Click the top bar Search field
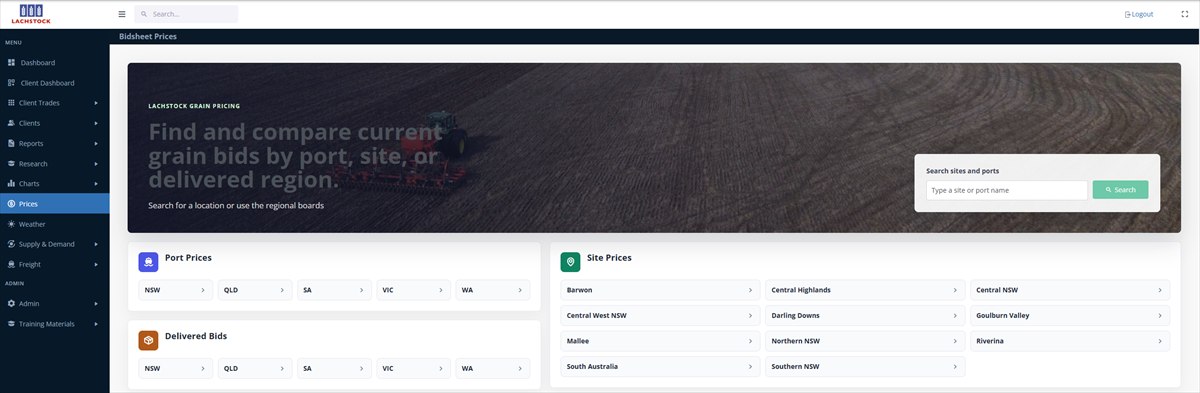Viewport: 1200px width, 393px height. coord(187,14)
